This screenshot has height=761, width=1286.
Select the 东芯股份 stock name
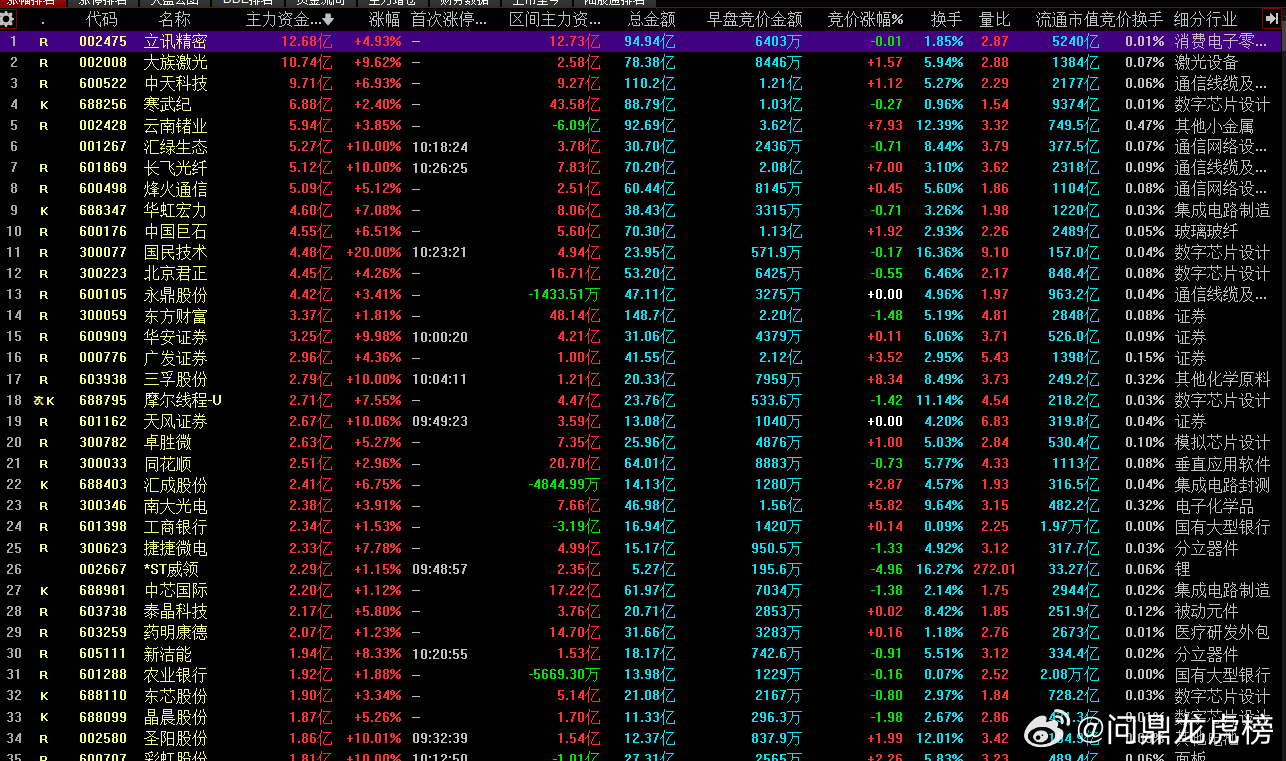coord(176,696)
